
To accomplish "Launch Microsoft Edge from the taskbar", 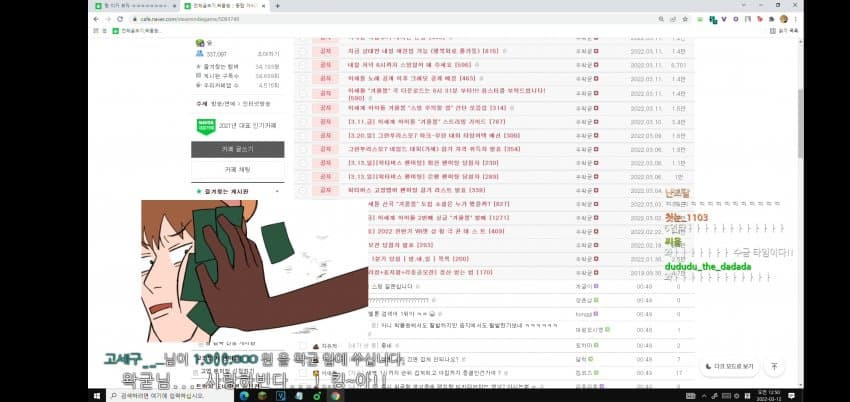I will click(244, 396).
